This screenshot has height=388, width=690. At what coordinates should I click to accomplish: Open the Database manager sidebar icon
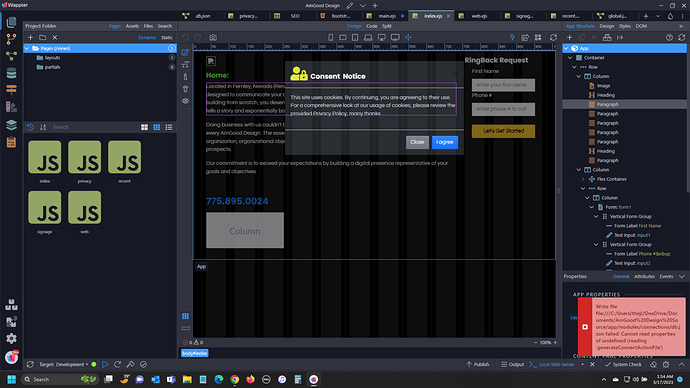(11, 73)
